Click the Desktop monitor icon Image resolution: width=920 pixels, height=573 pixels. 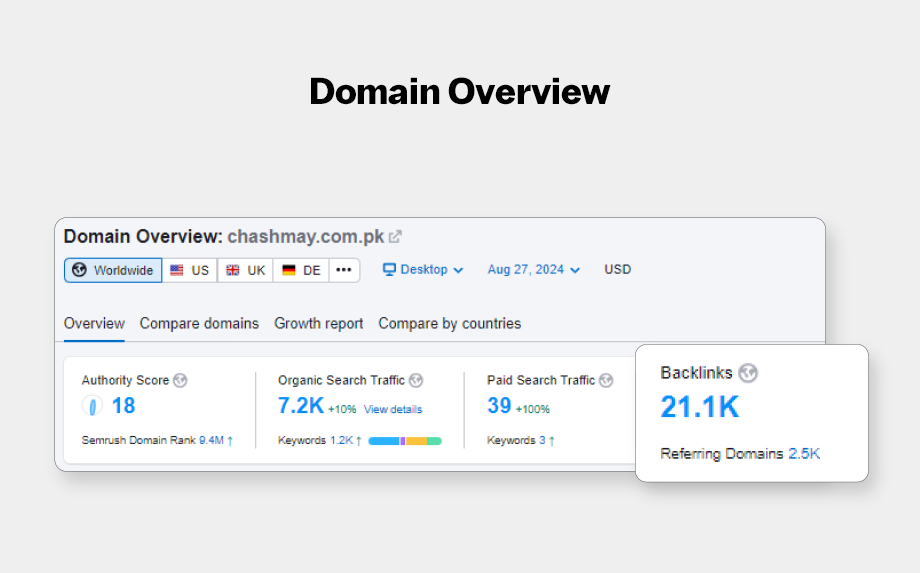pyautogui.click(x=390, y=270)
